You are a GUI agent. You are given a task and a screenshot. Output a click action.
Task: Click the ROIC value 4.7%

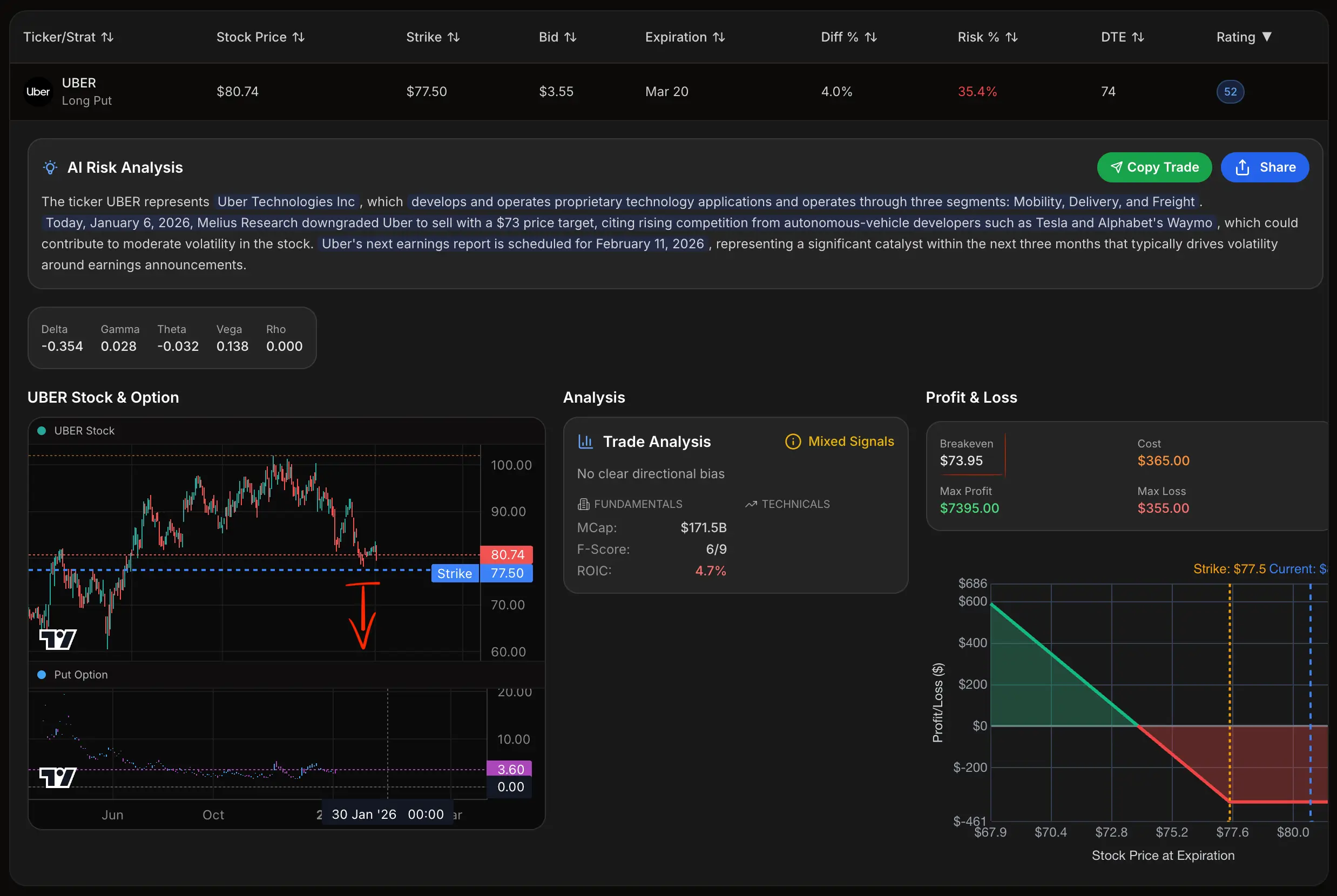tap(711, 571)
